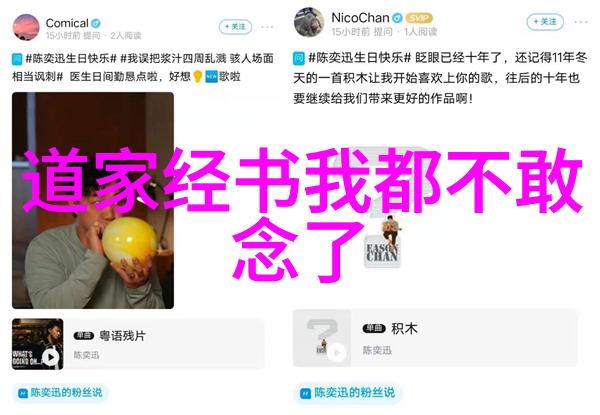
Task: Click the verified badge next to NicoChan
Action: coord(398,18)
